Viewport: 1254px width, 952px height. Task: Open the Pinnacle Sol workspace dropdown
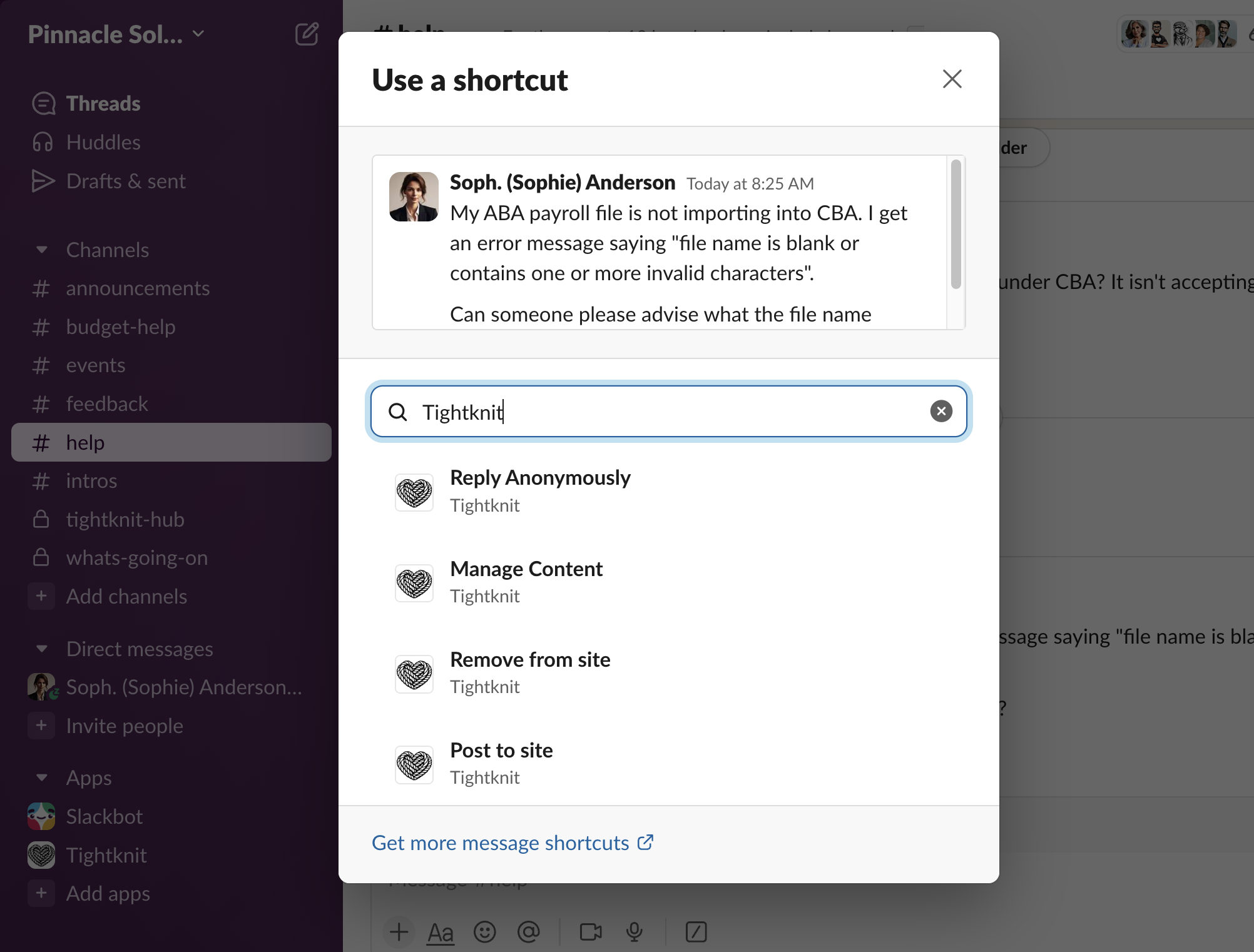pos(116,34)
